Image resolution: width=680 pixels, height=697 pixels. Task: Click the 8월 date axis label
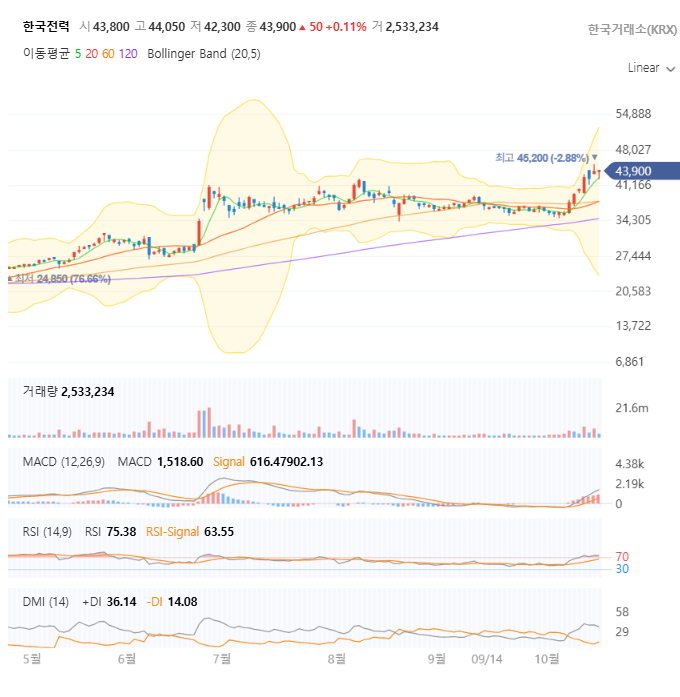pos(336,658)
